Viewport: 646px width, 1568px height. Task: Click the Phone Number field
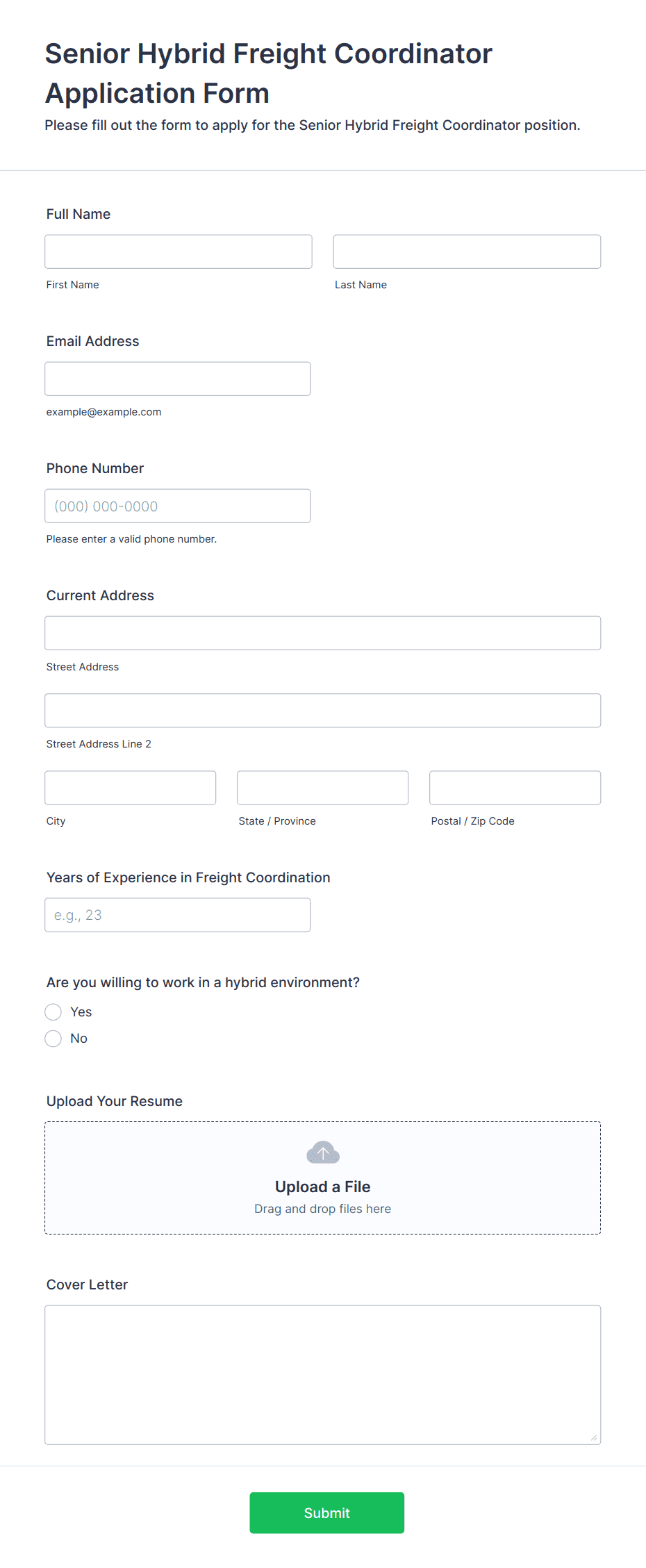pos(178,506)
